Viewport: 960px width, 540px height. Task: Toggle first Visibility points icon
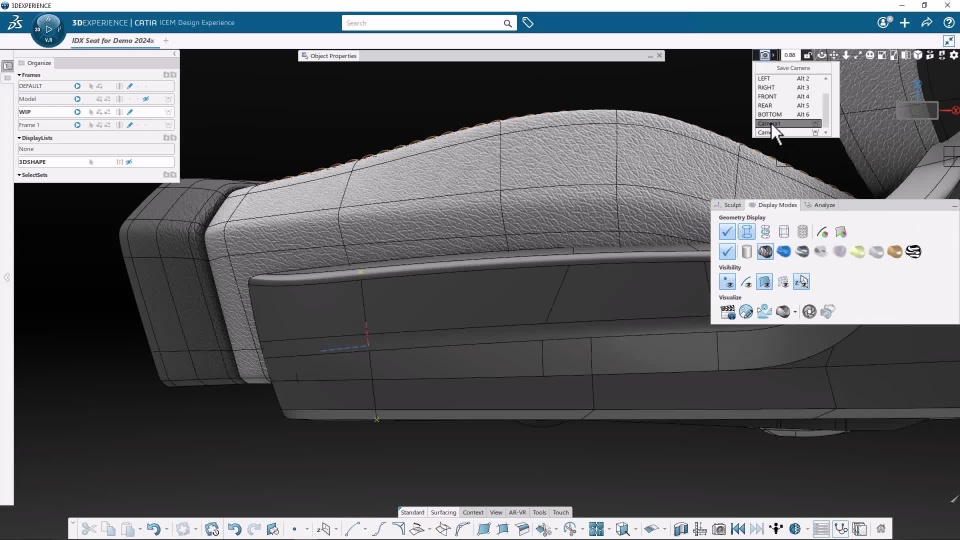pyautogui.click(x=727, y=282)
